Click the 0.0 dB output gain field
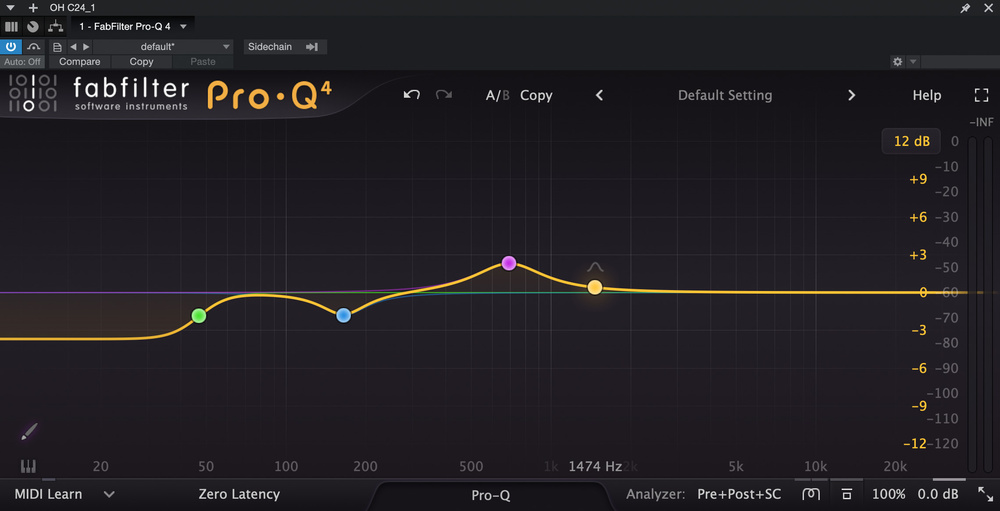1000x511 pixels. click(x=938, y=494)
